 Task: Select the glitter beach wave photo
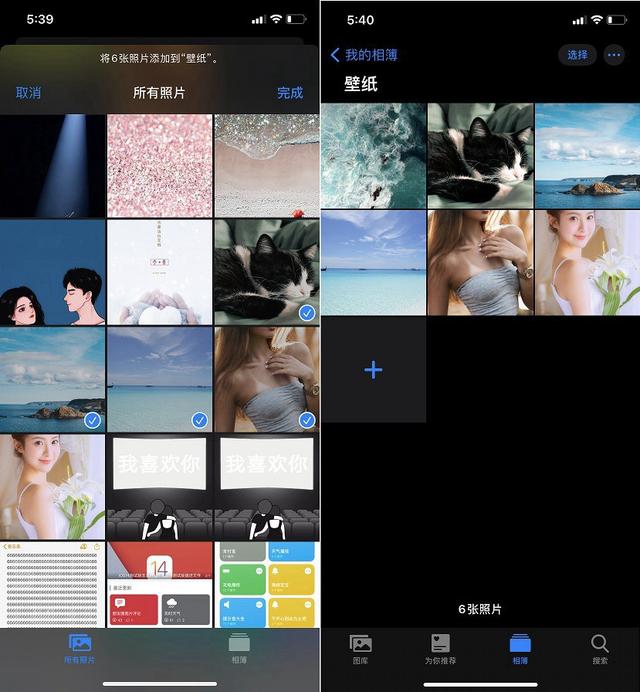[267, 166]
